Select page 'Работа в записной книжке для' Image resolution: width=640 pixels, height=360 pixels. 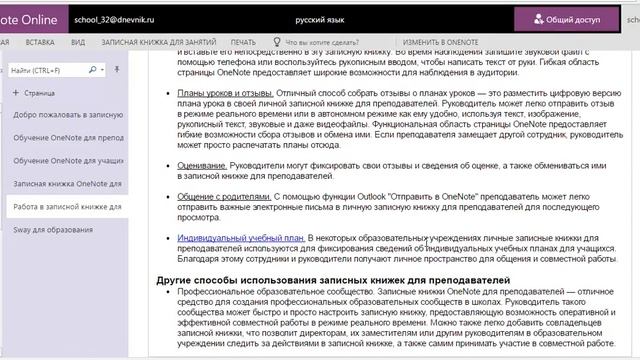coord(68,207)
